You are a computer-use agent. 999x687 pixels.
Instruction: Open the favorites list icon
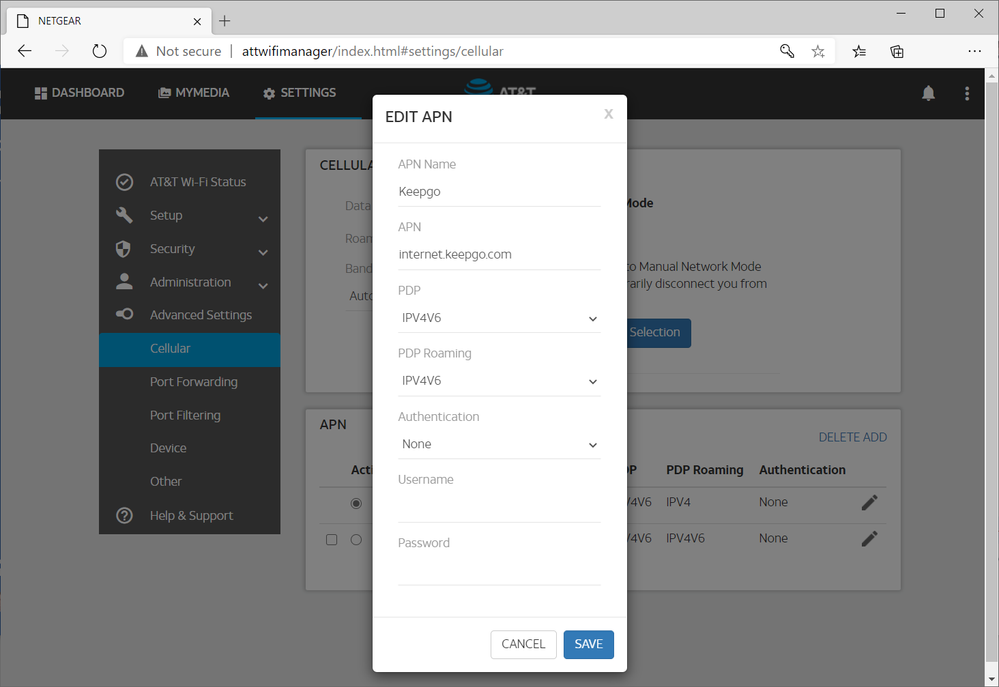tap(859, 51)
